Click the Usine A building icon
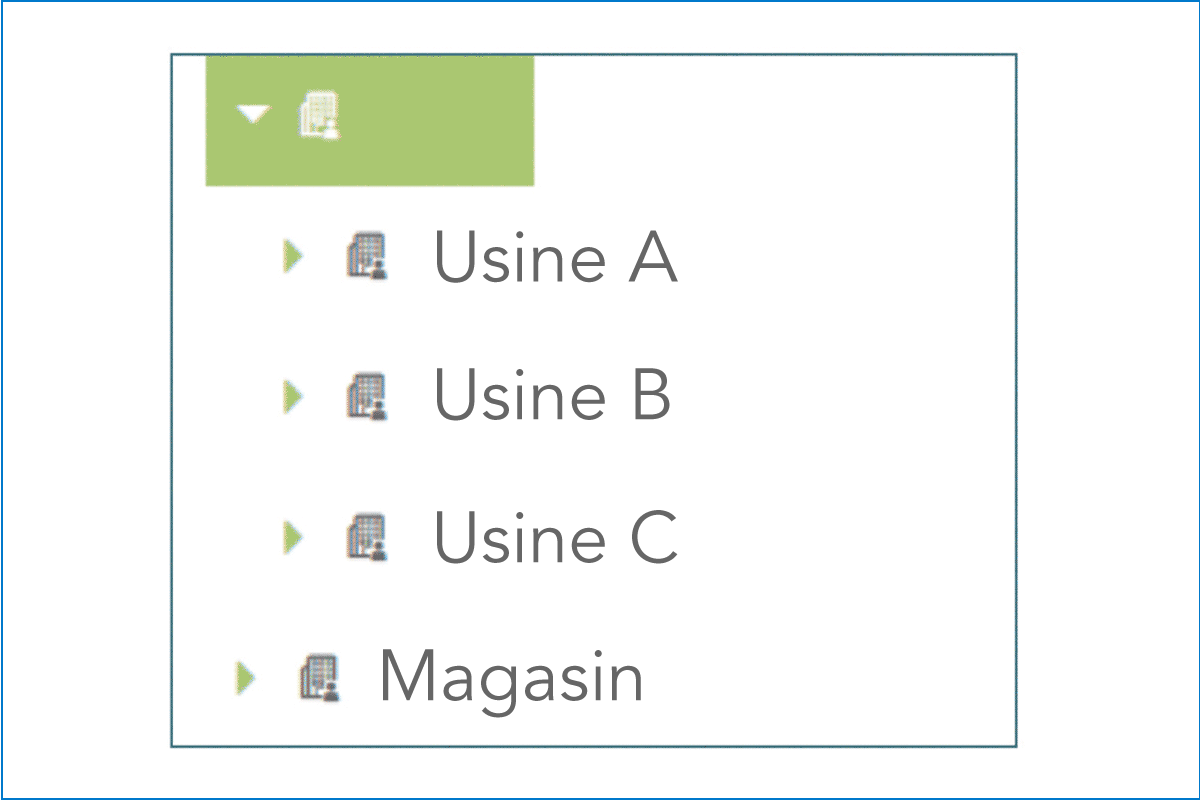Screen dimensions: 1200x800 367,256
